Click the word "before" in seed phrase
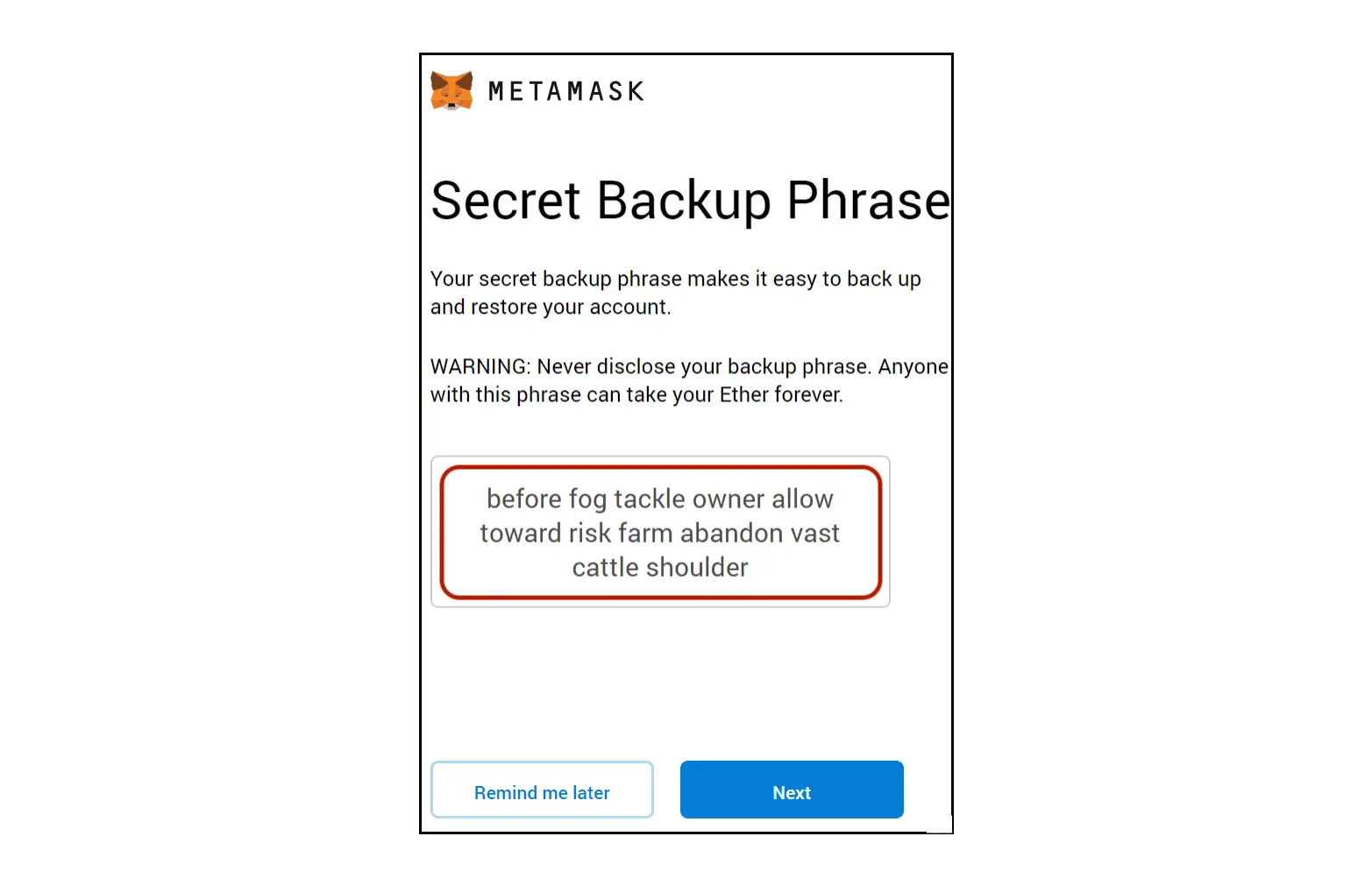 click(524, 499)
